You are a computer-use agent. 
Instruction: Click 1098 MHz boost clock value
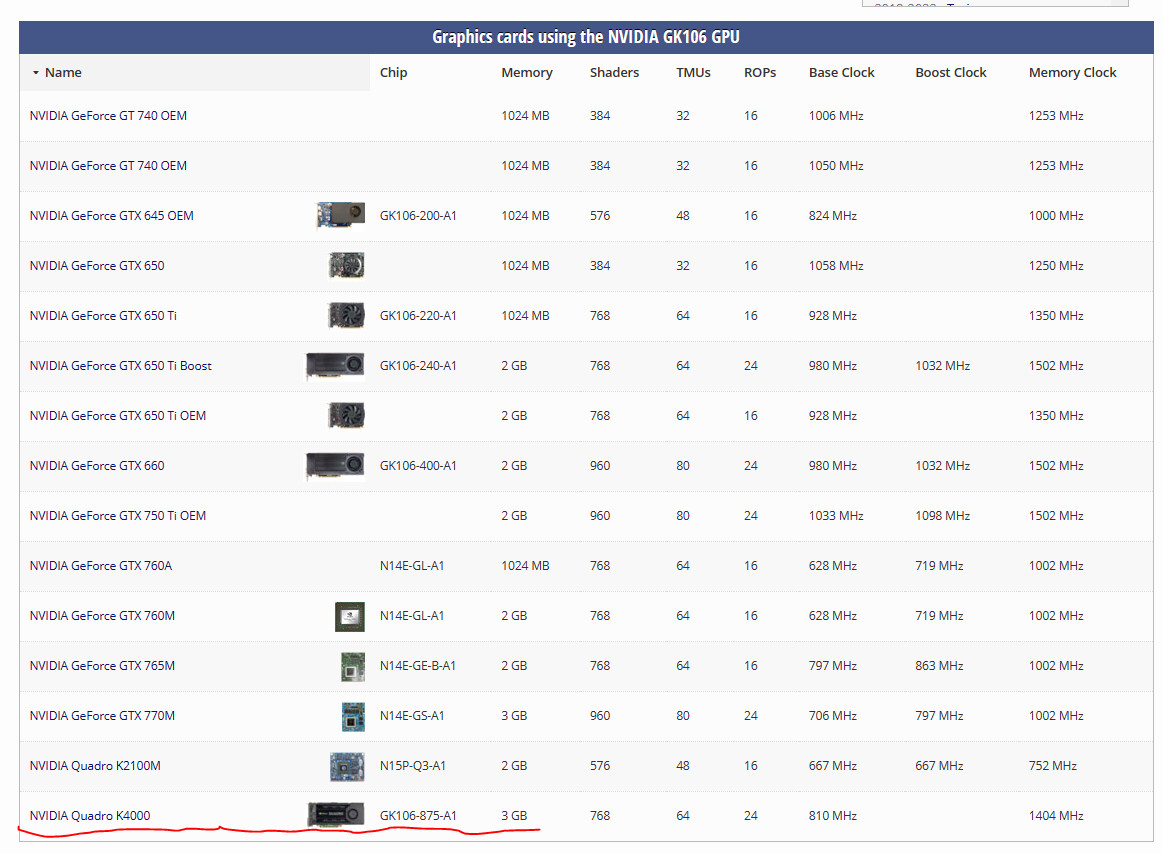tap(943, 516)
